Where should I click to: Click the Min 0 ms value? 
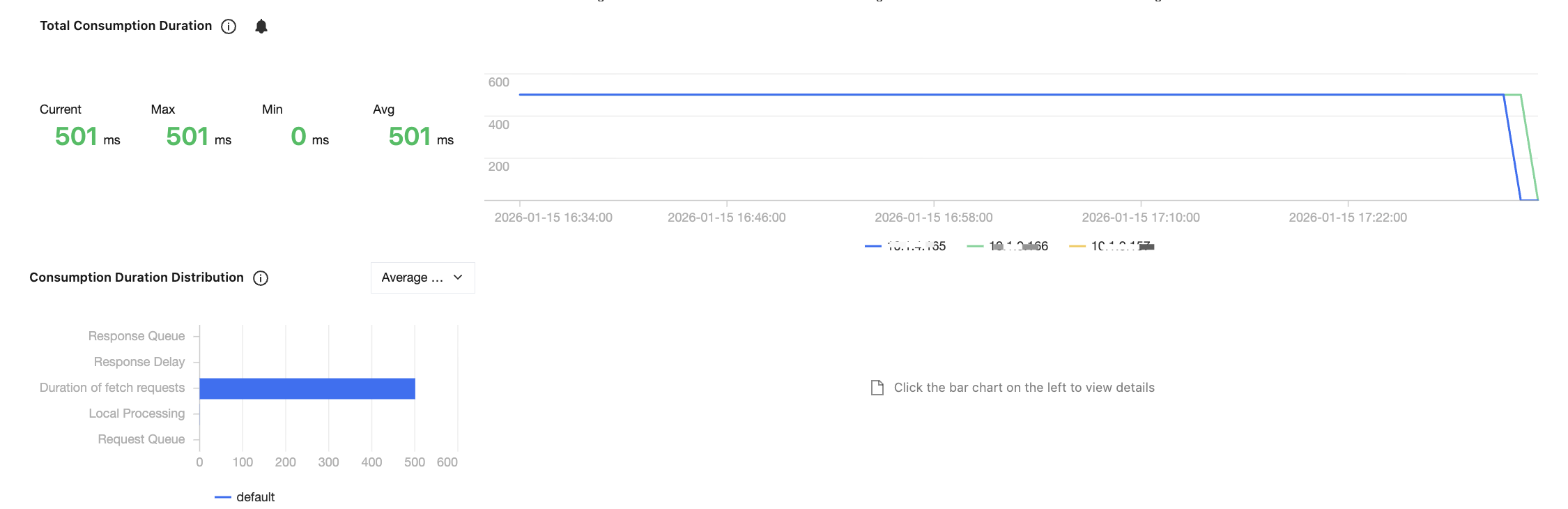tap(299, 137)
